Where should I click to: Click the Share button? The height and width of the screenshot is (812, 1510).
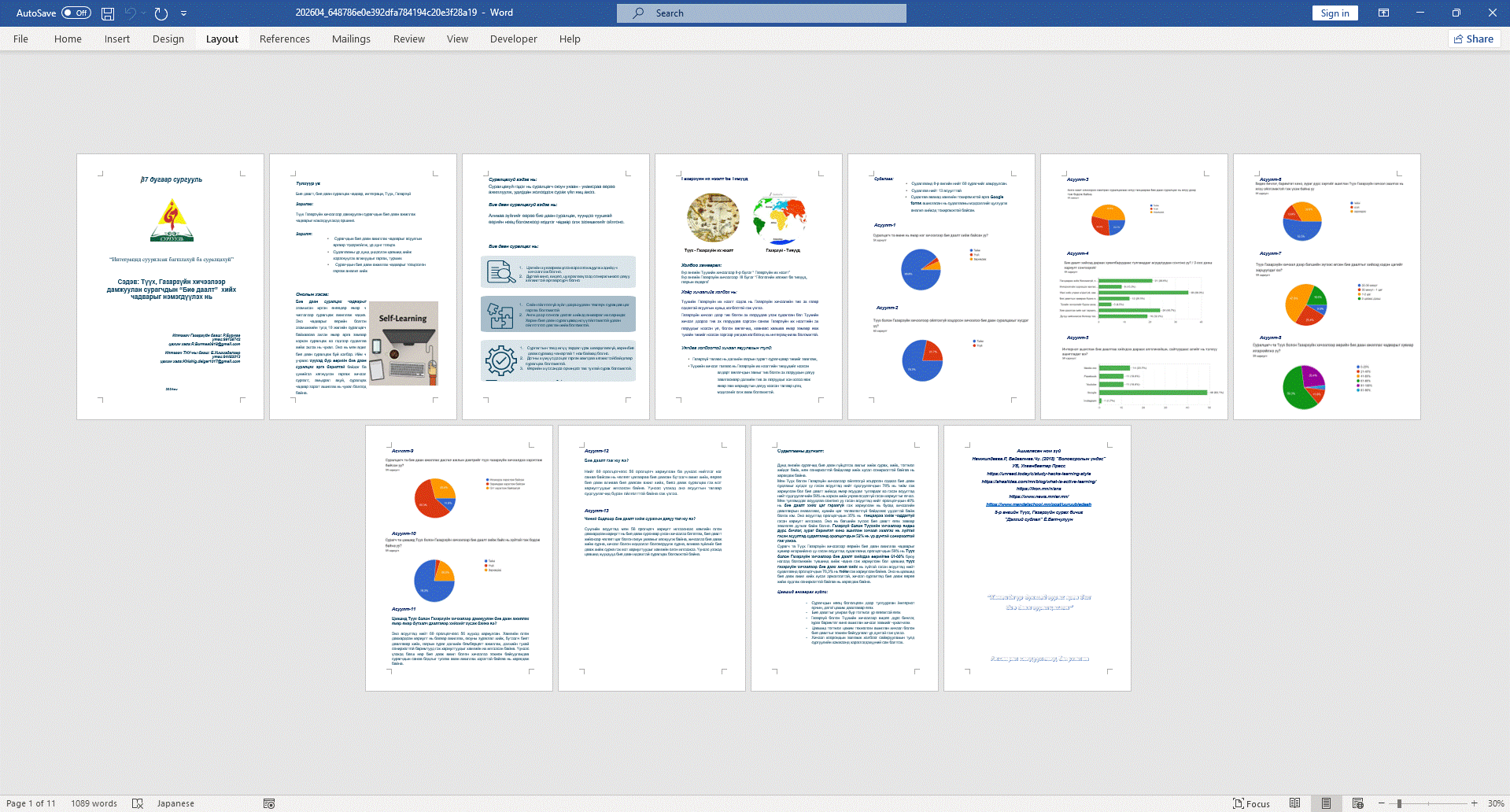point(1474,39)
